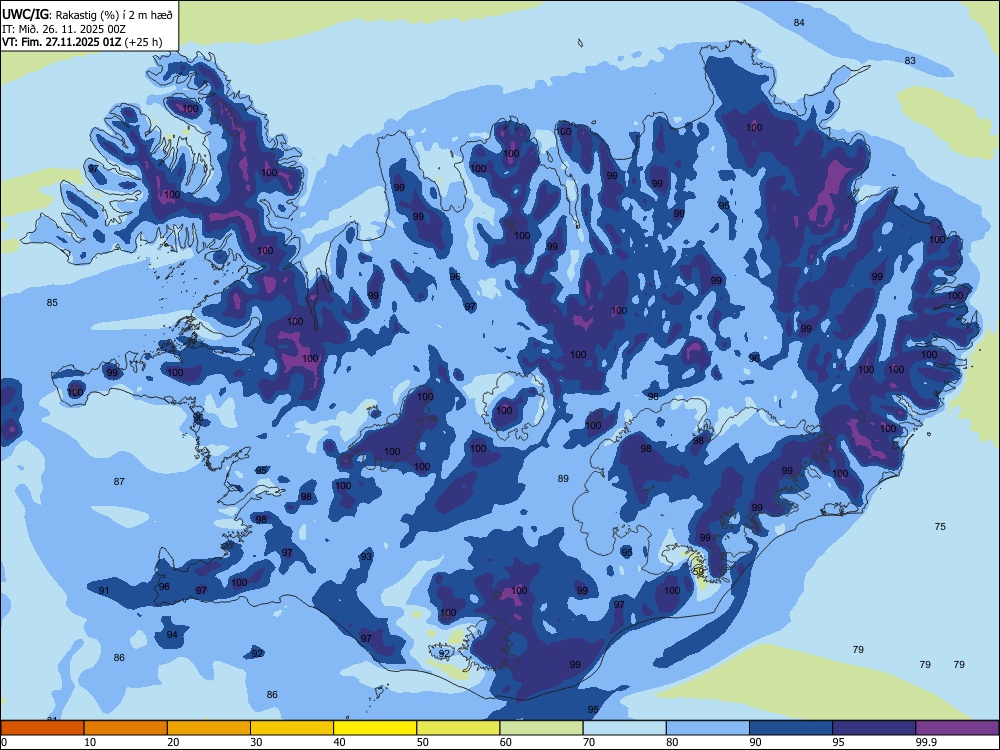Pick the pale blue 70–80 legend band

click(x=624, y=728)
